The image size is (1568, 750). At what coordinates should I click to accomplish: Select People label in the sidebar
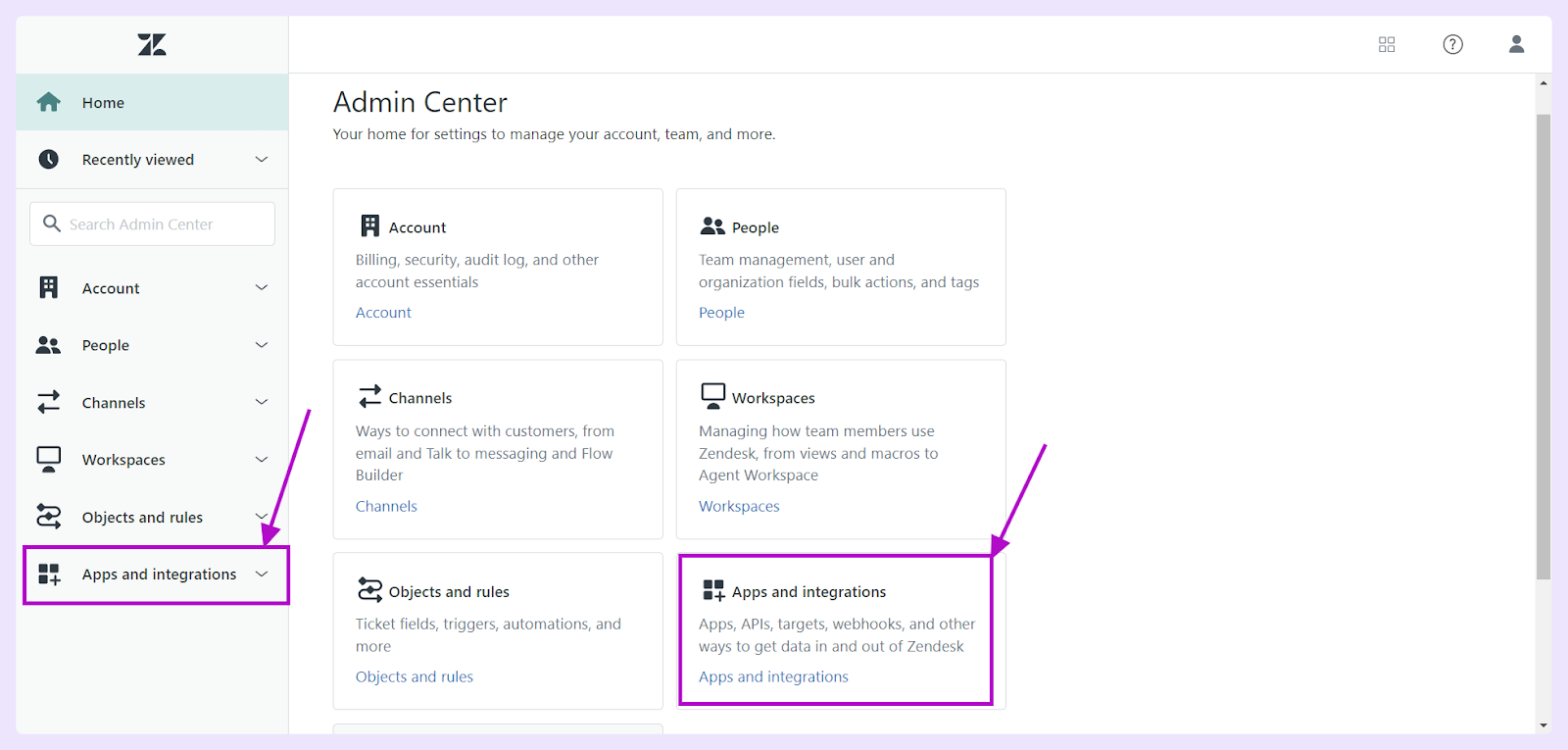point(106,345)
